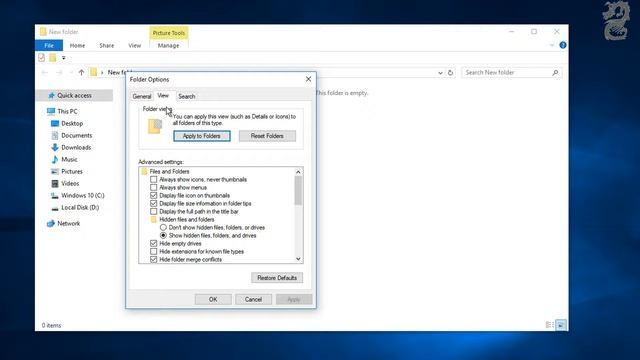This screenshot has width=640, height=360.
Task: Click the search magnifier icon
Action: (555, 73)
